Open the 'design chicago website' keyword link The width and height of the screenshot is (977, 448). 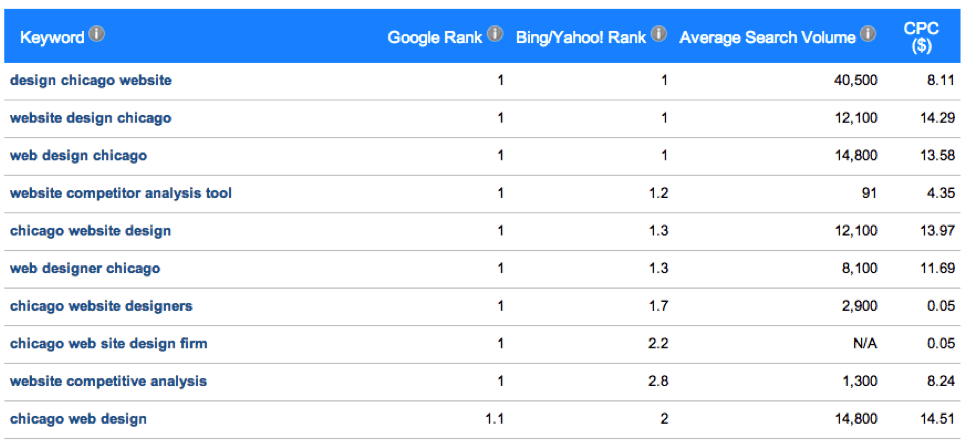[90, 80]
